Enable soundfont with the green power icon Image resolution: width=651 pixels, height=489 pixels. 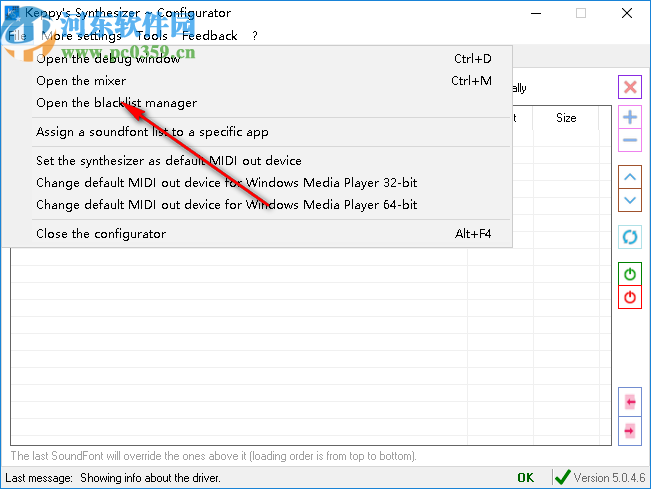630,274
